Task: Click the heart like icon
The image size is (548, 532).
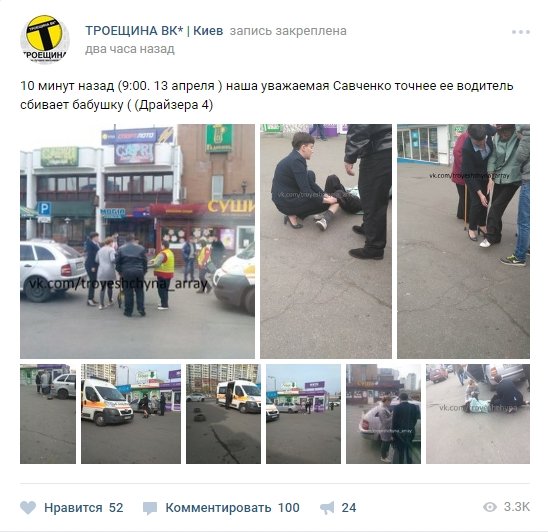Action: (28, 508)
